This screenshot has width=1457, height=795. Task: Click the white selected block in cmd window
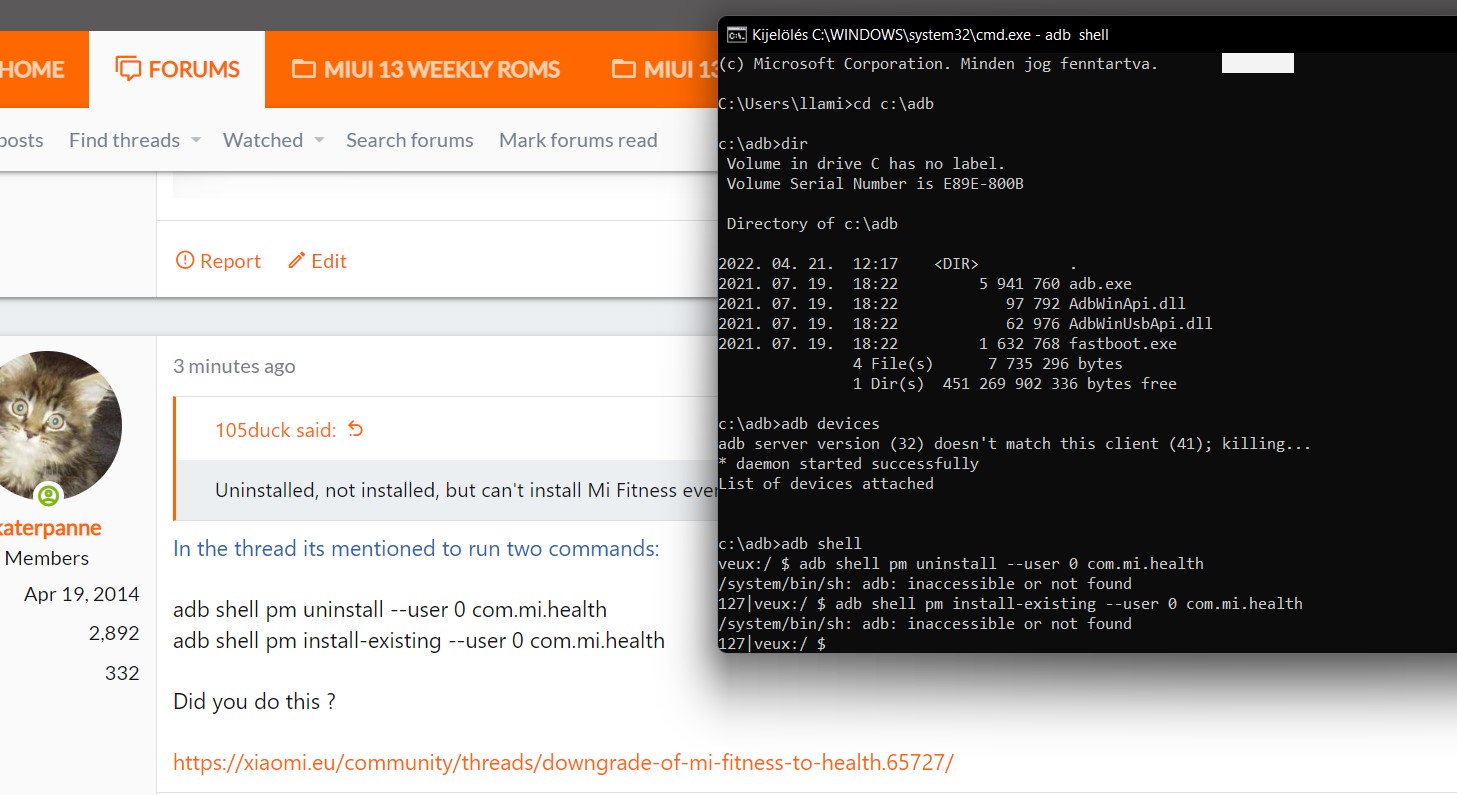pos(1258,64)
